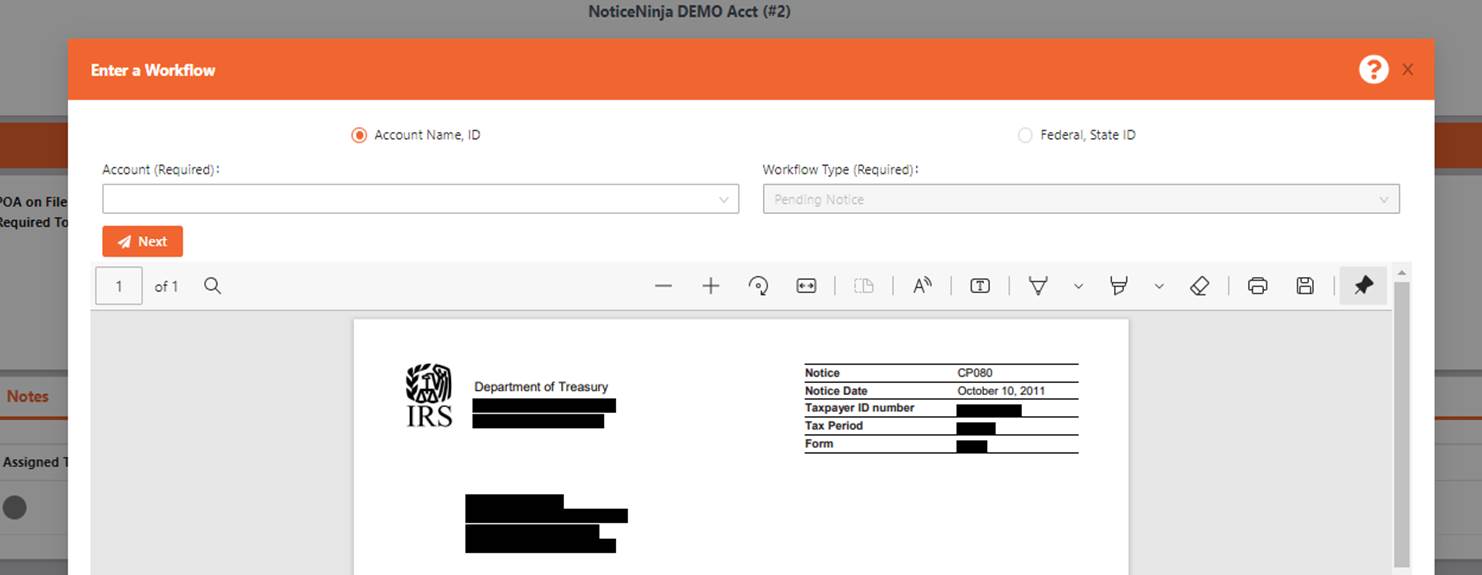The width and height of the screenshot is (1482, 575).
Task: Save the PDF document
Action: tap(1305, 286)
